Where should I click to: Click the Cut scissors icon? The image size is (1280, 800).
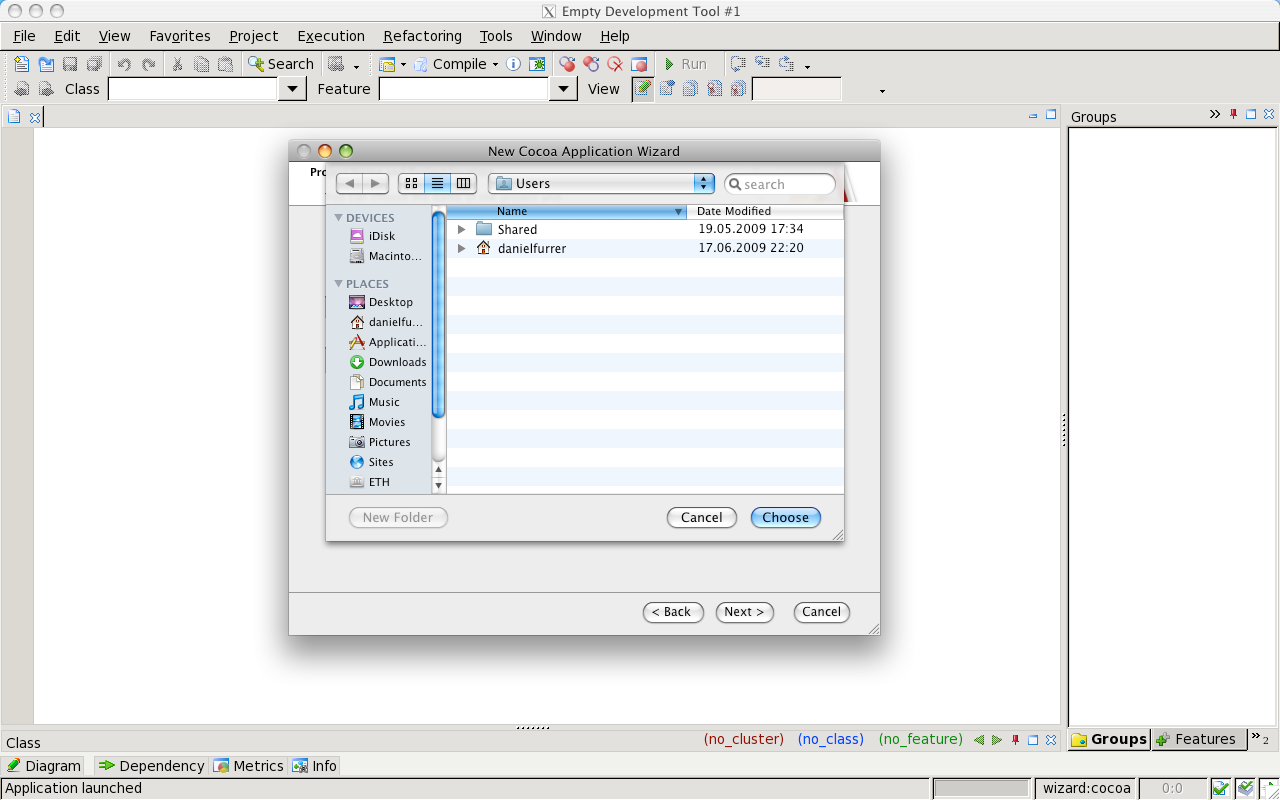(178, 64)
